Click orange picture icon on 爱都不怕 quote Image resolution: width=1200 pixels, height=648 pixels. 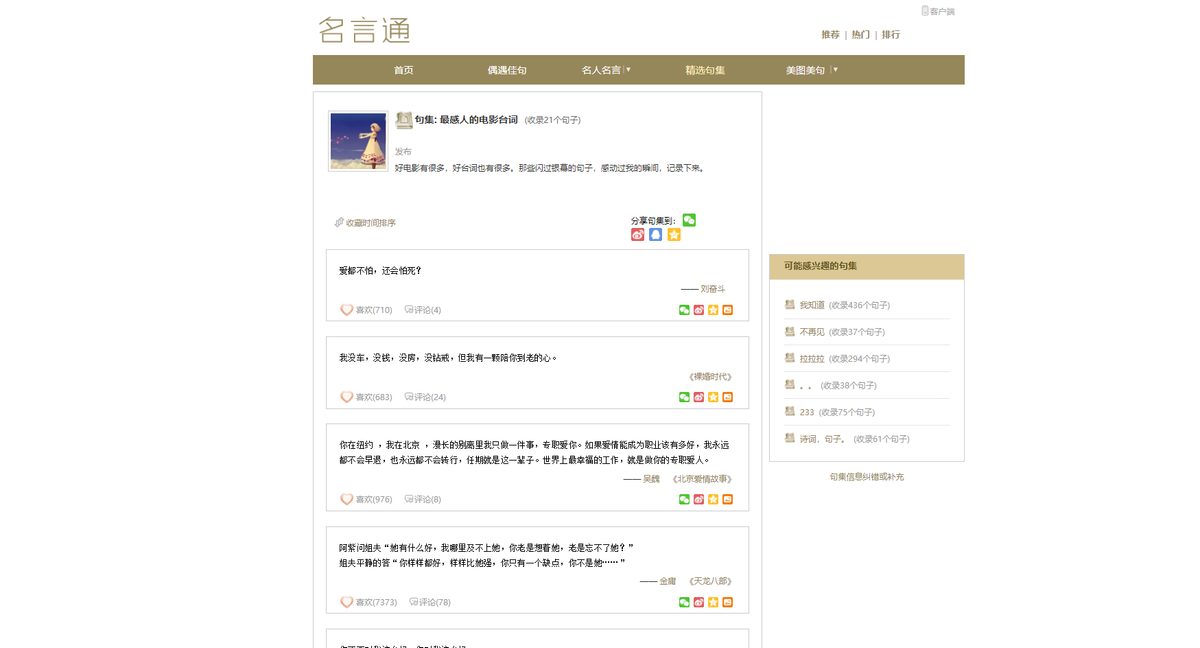728,310
